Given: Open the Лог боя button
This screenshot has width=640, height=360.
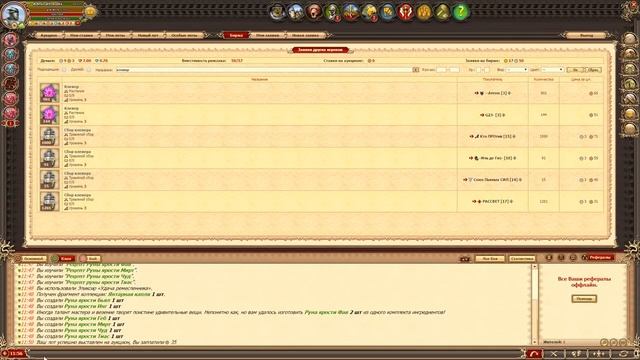Looking at the screenshot, I should 490,258.
